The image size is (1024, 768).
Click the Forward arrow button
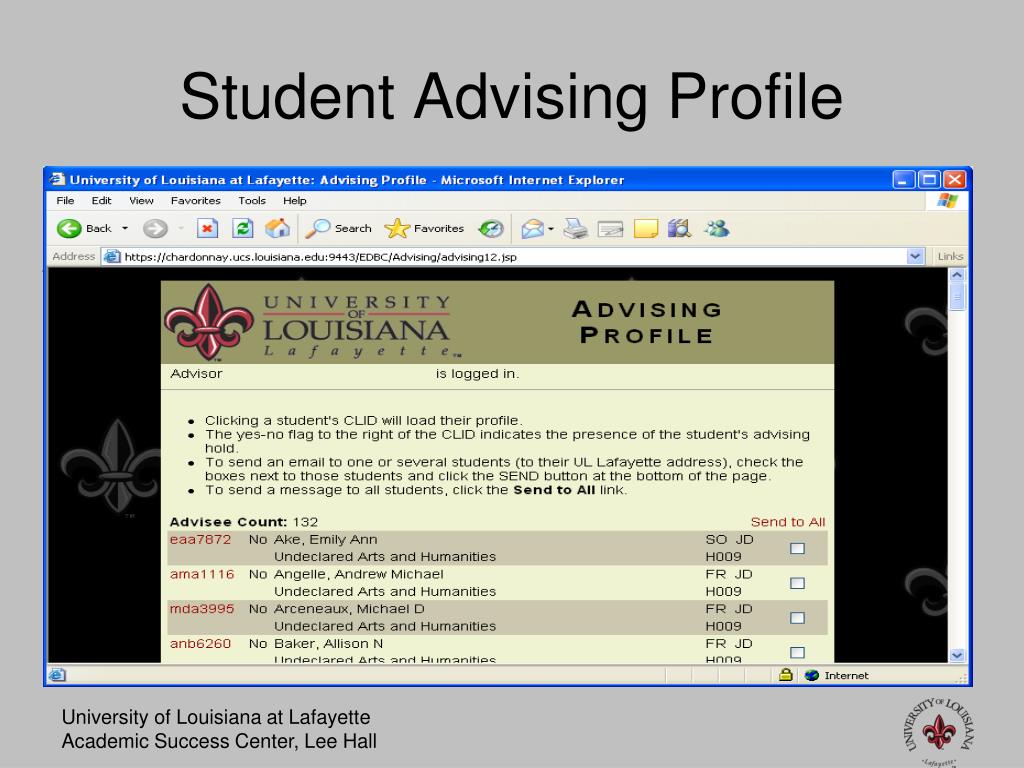pos(155,229)
